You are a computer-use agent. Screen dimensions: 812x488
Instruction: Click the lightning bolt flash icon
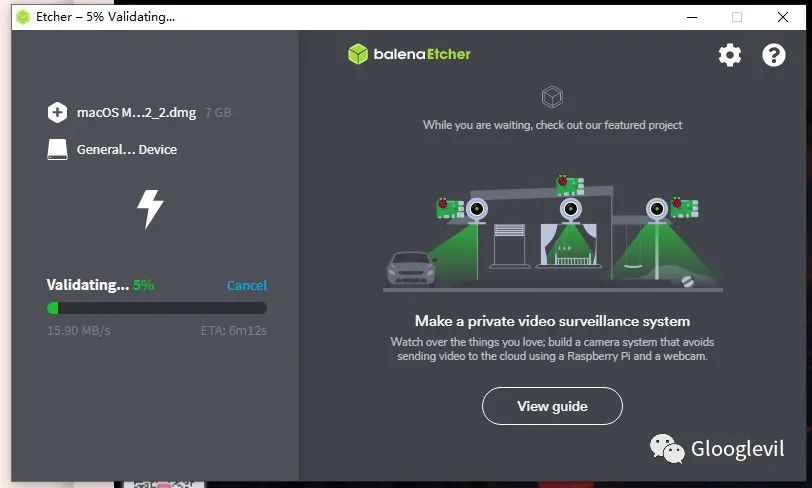(150, 208)
